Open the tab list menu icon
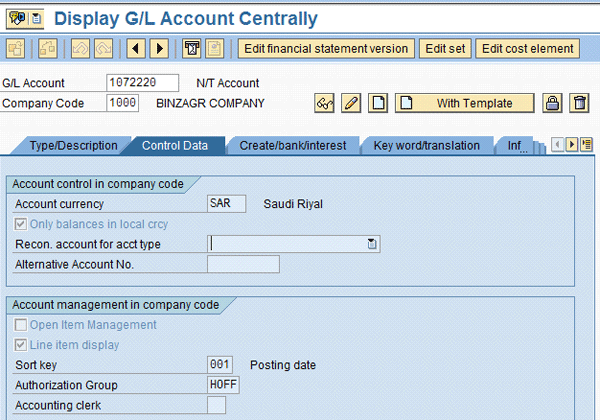The image size is (600, 420). (586, 145)
